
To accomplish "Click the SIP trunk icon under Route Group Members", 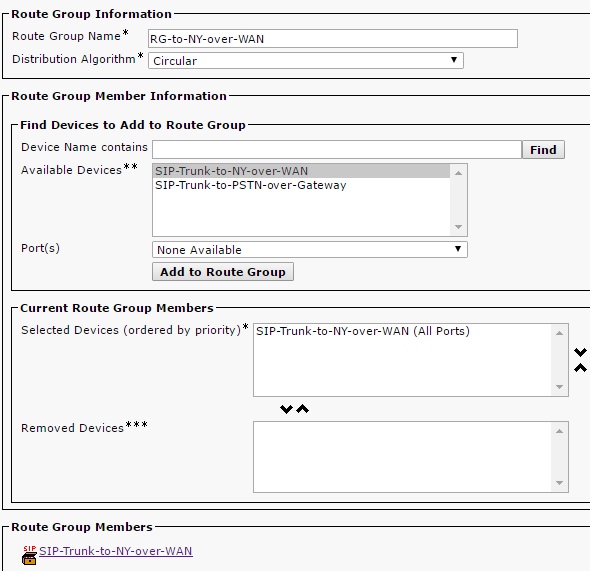I will click(29, 555).
